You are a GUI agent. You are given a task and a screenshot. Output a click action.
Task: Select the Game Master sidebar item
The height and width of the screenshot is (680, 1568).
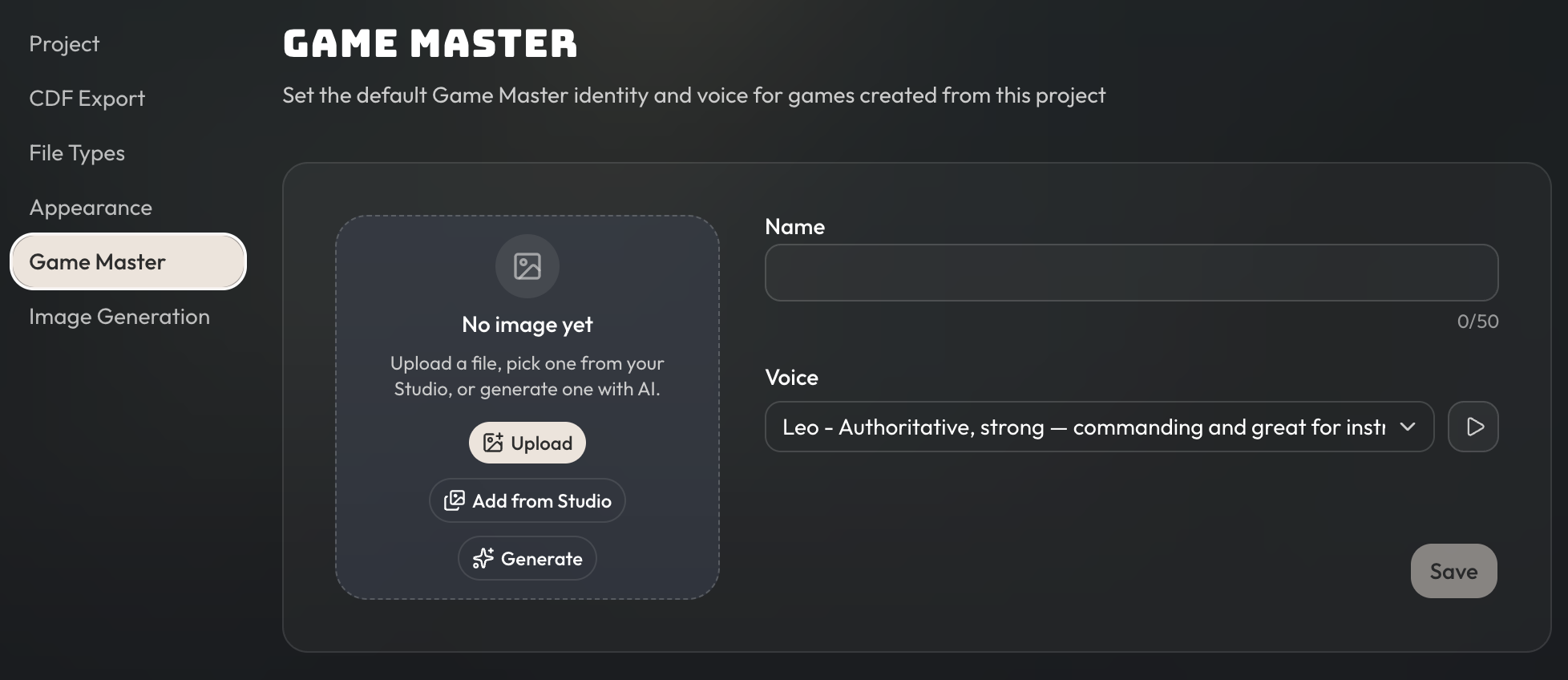(x=128, y=261)
